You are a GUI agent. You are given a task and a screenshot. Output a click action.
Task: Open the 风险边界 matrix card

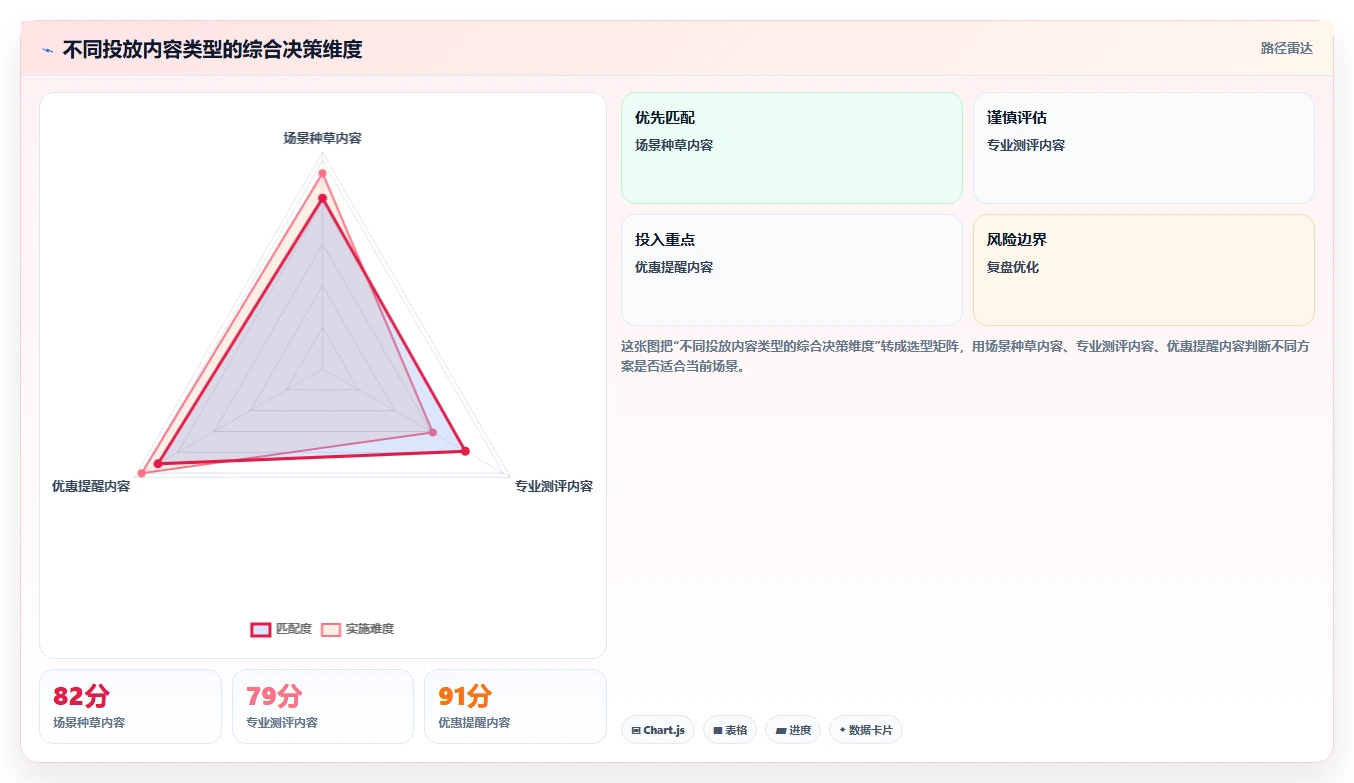(x=1144, y=270)
